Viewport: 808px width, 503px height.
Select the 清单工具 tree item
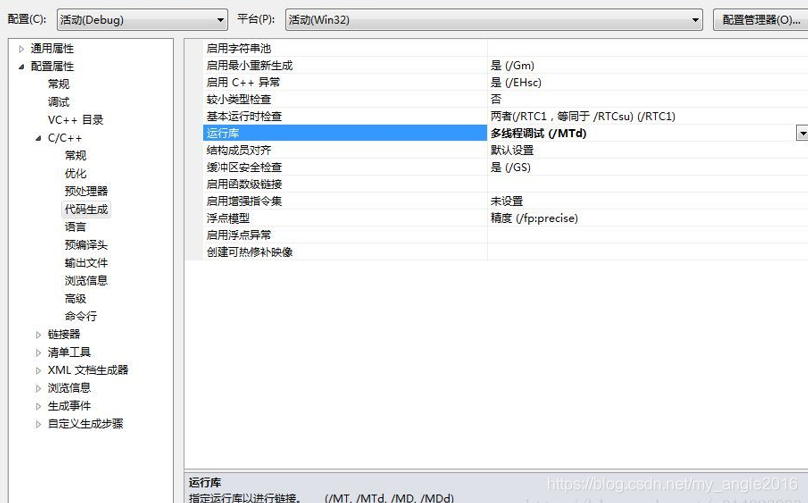pyautogui.click(x=70, y=353)
